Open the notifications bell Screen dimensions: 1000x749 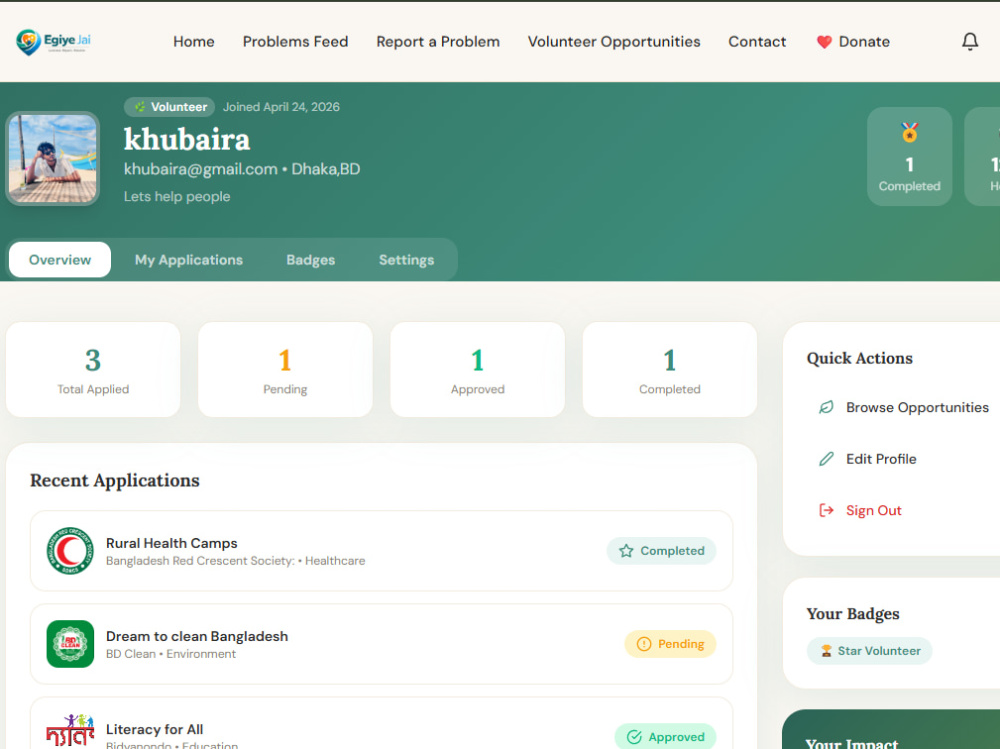969,41
